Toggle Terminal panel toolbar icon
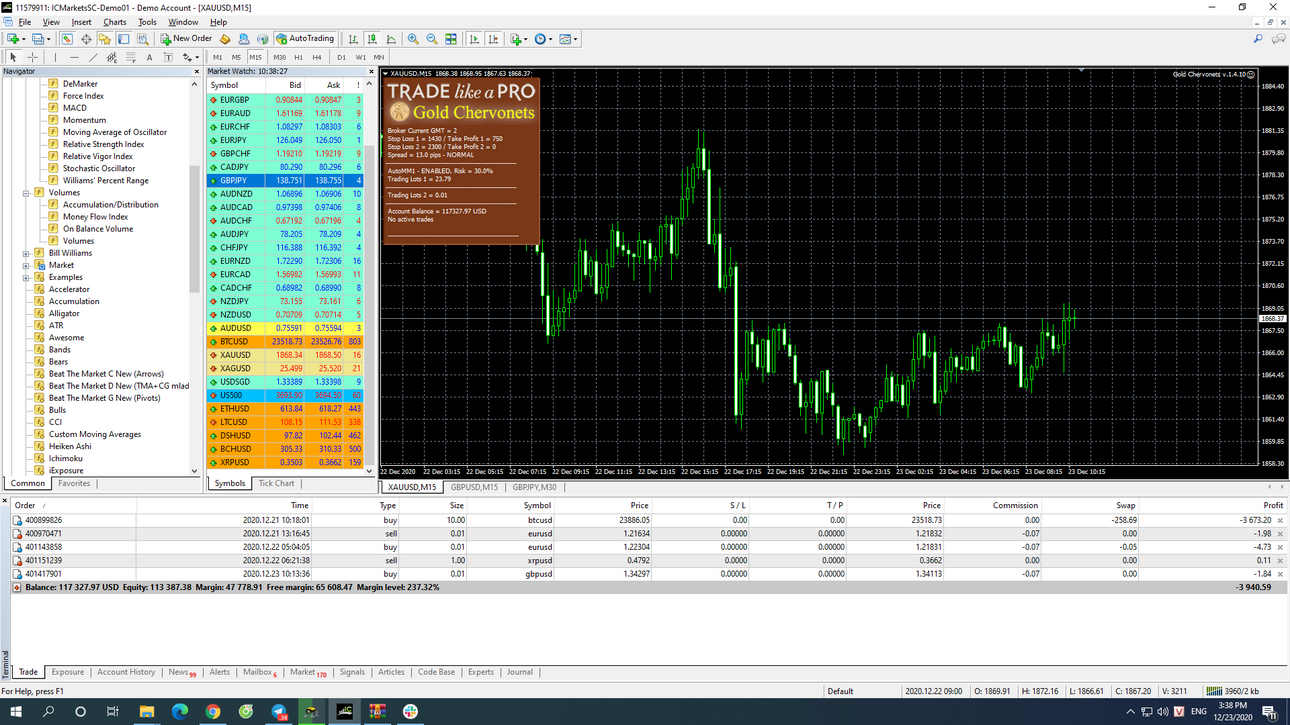1290x725 pixels. [124, 39]
